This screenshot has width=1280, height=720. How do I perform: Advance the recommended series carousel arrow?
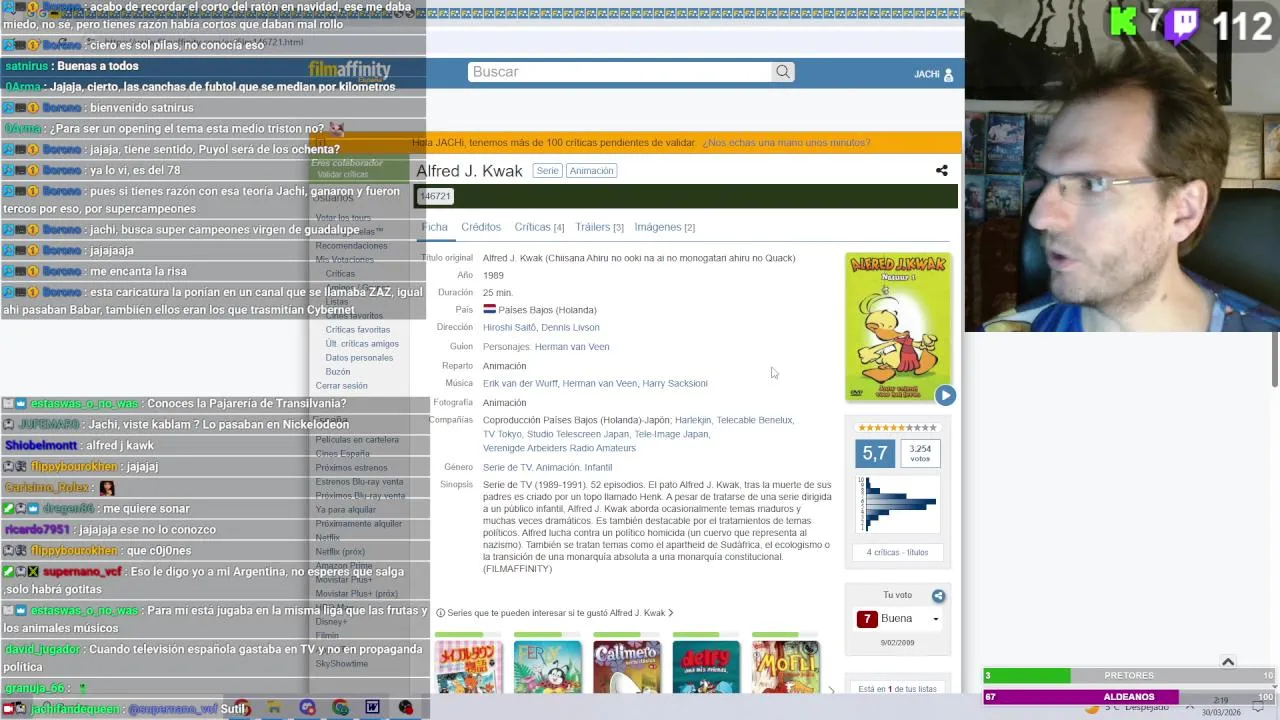click(830, 691)
